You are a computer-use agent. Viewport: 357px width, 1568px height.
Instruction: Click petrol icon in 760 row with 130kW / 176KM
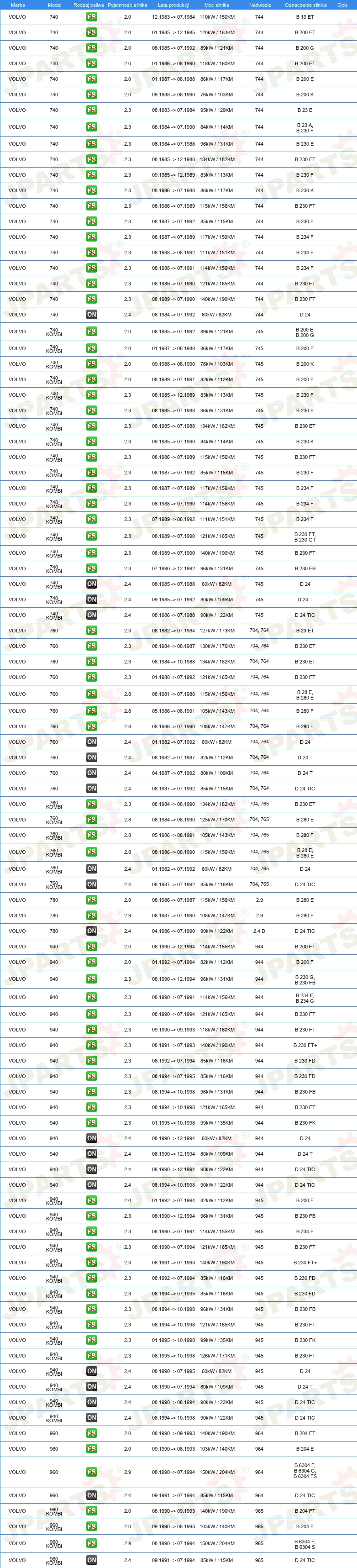point(91,647)
